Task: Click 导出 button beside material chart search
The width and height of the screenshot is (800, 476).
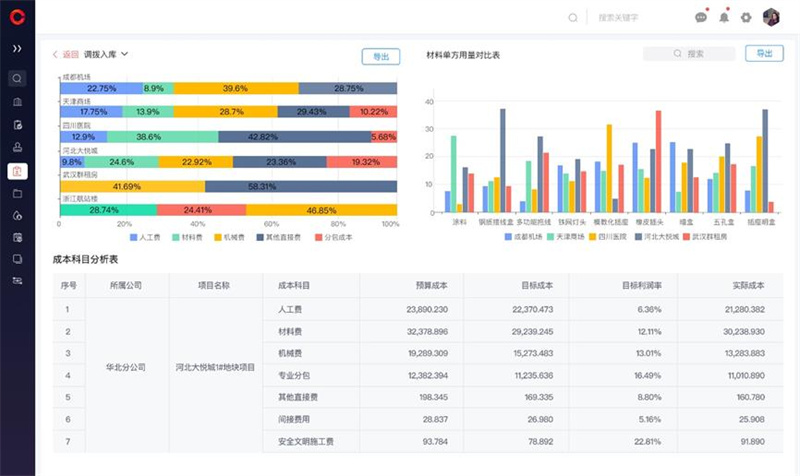Action: click(x=764, y=54)
